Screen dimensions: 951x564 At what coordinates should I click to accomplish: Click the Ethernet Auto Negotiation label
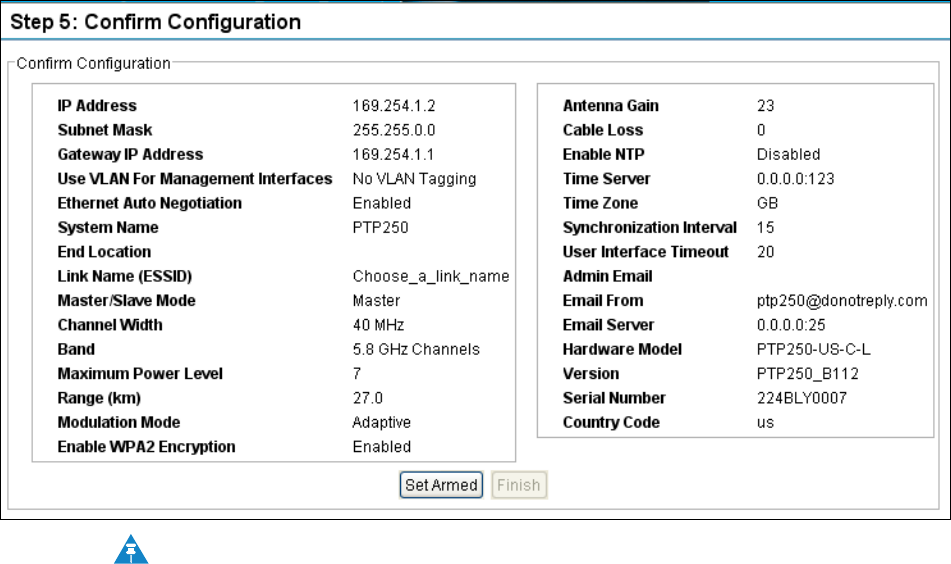tap(150, 203)
